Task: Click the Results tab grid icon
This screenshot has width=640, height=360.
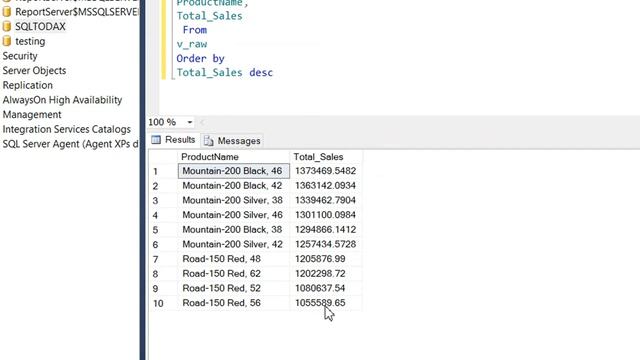Action: point(156,140)
